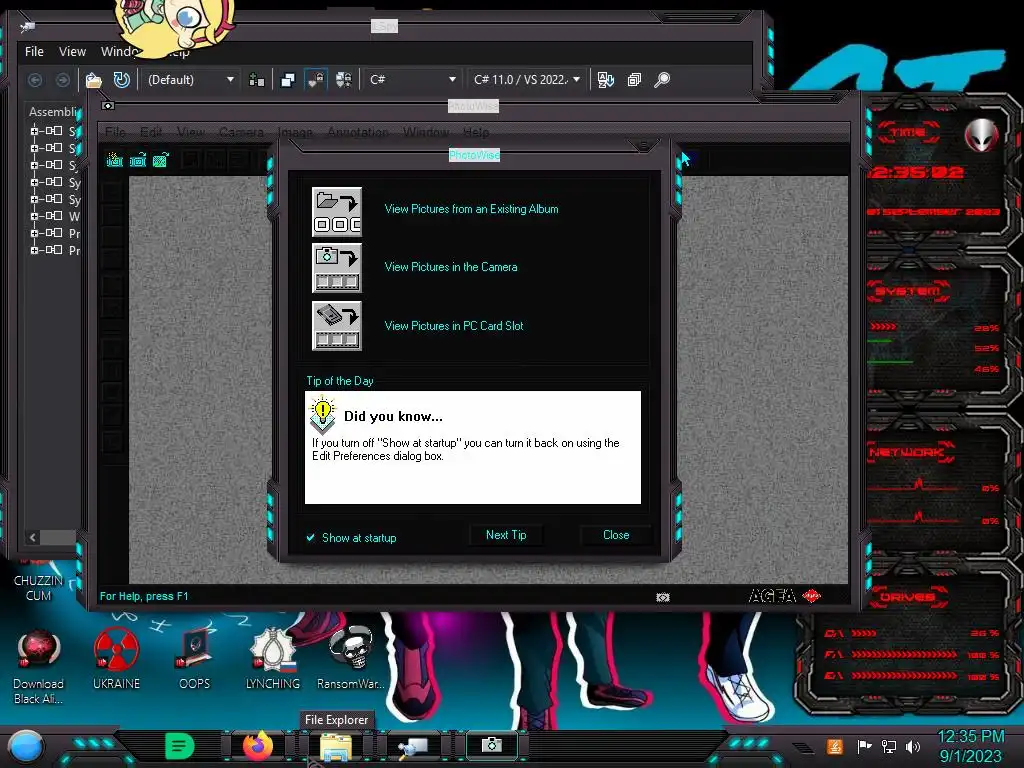The width and height of the screenshot is (1024, 768).
Task: Click the camera pictures icon button
Action: coord(337,268)
